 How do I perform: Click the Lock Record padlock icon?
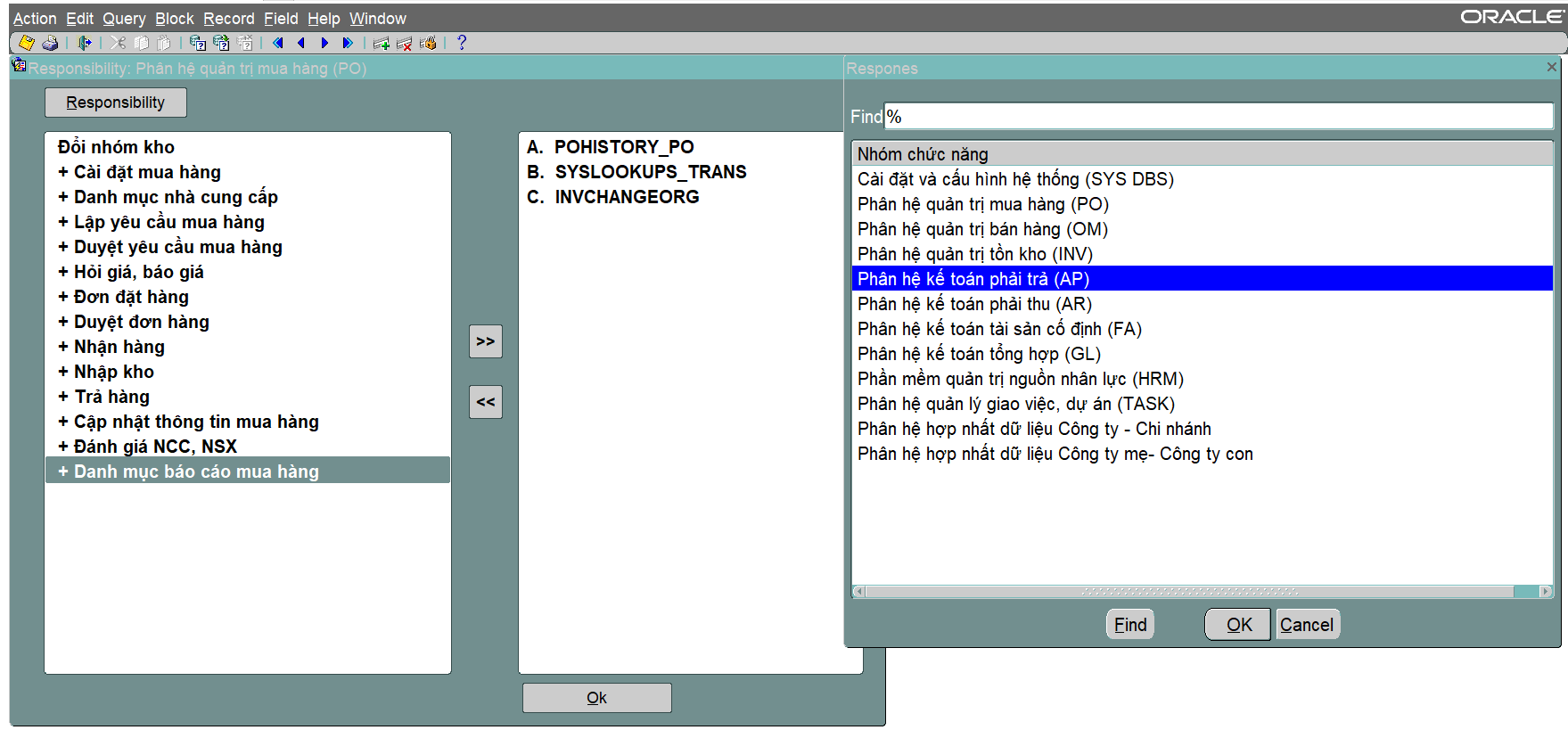coord(428,43)
